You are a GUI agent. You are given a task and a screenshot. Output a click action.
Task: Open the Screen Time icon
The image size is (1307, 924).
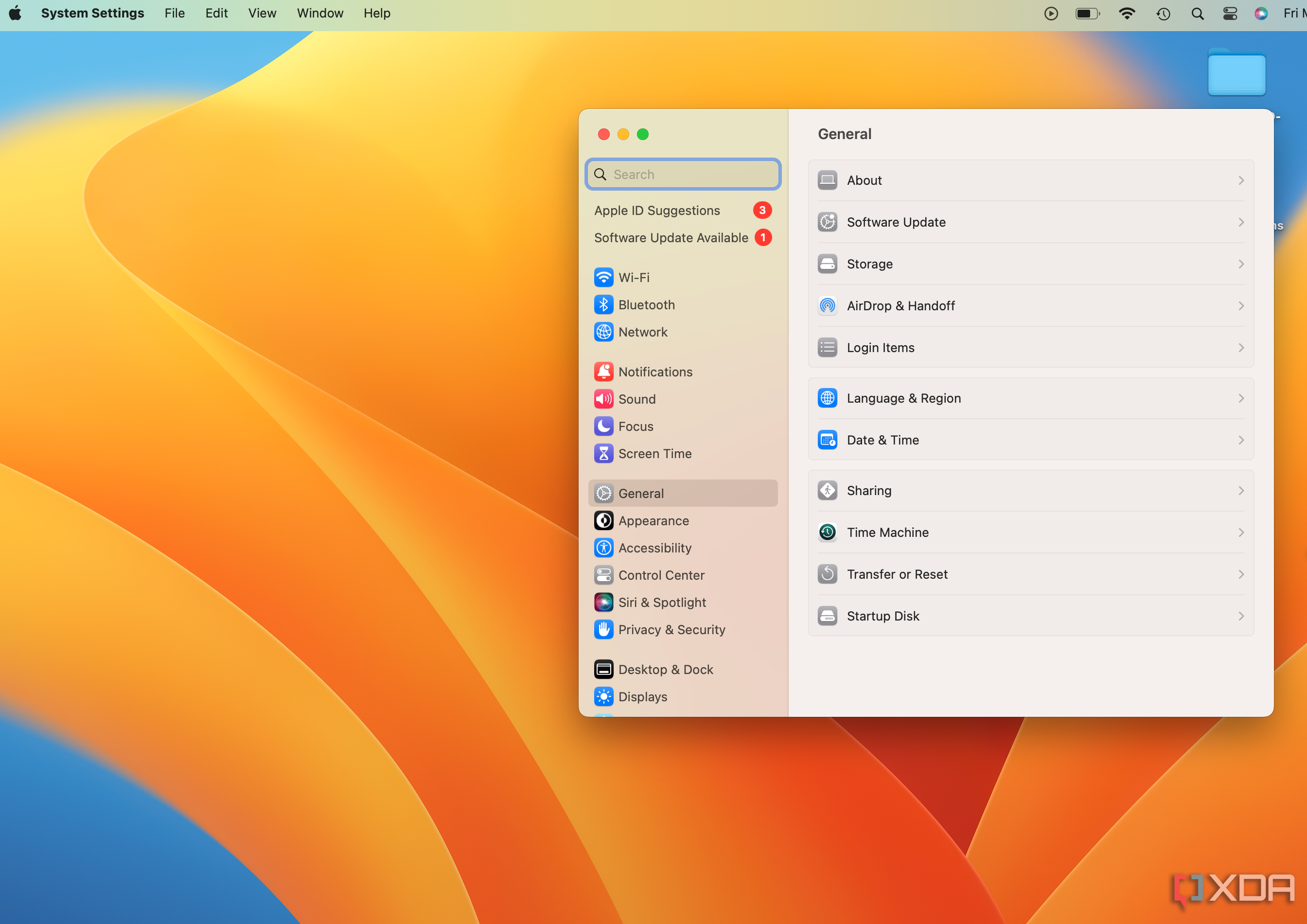603,453
